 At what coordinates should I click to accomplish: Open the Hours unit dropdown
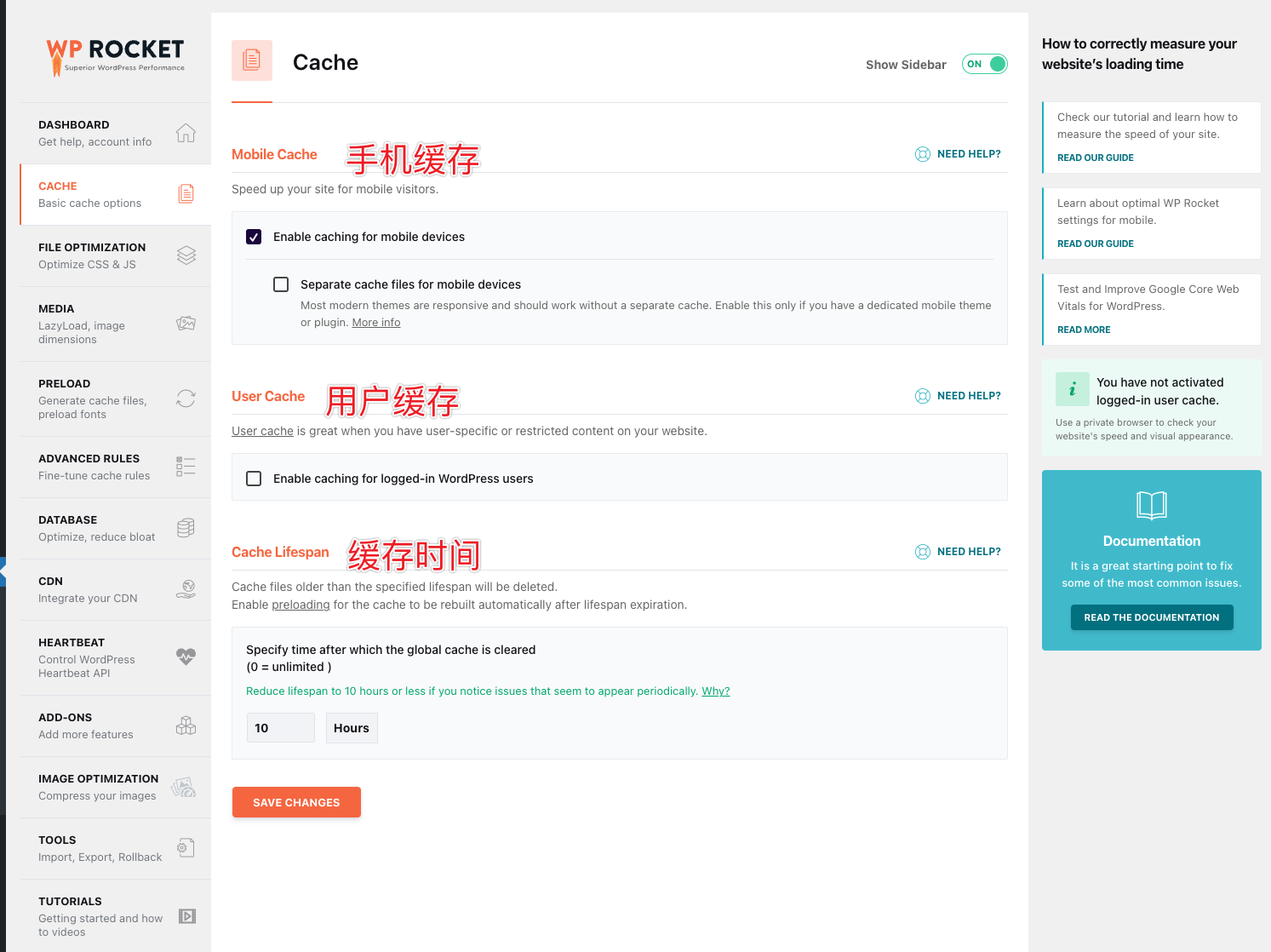(352, 728)
